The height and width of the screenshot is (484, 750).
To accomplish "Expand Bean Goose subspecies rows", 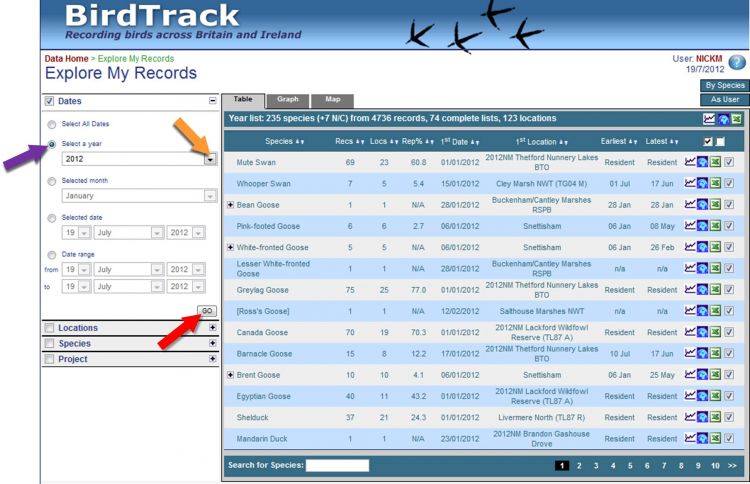I will [x=231, y=205].
